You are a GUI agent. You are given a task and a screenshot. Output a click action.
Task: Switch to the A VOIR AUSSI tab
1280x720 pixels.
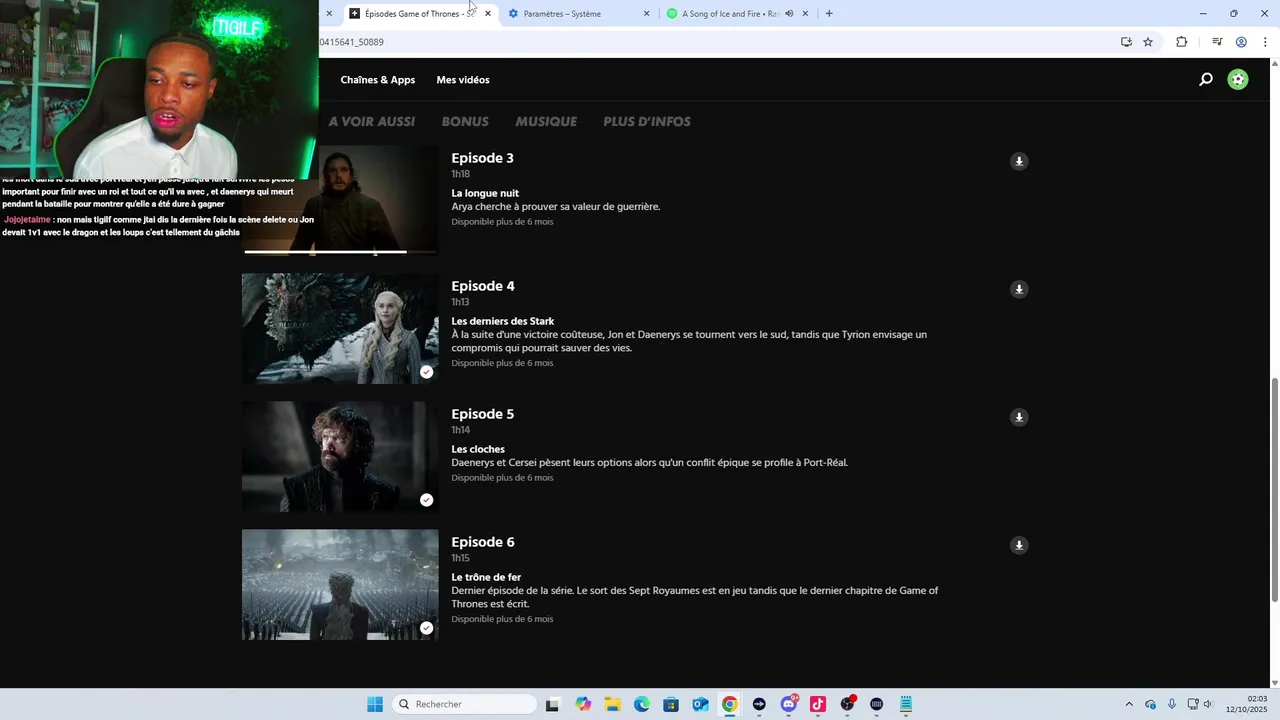pos(372,121)
